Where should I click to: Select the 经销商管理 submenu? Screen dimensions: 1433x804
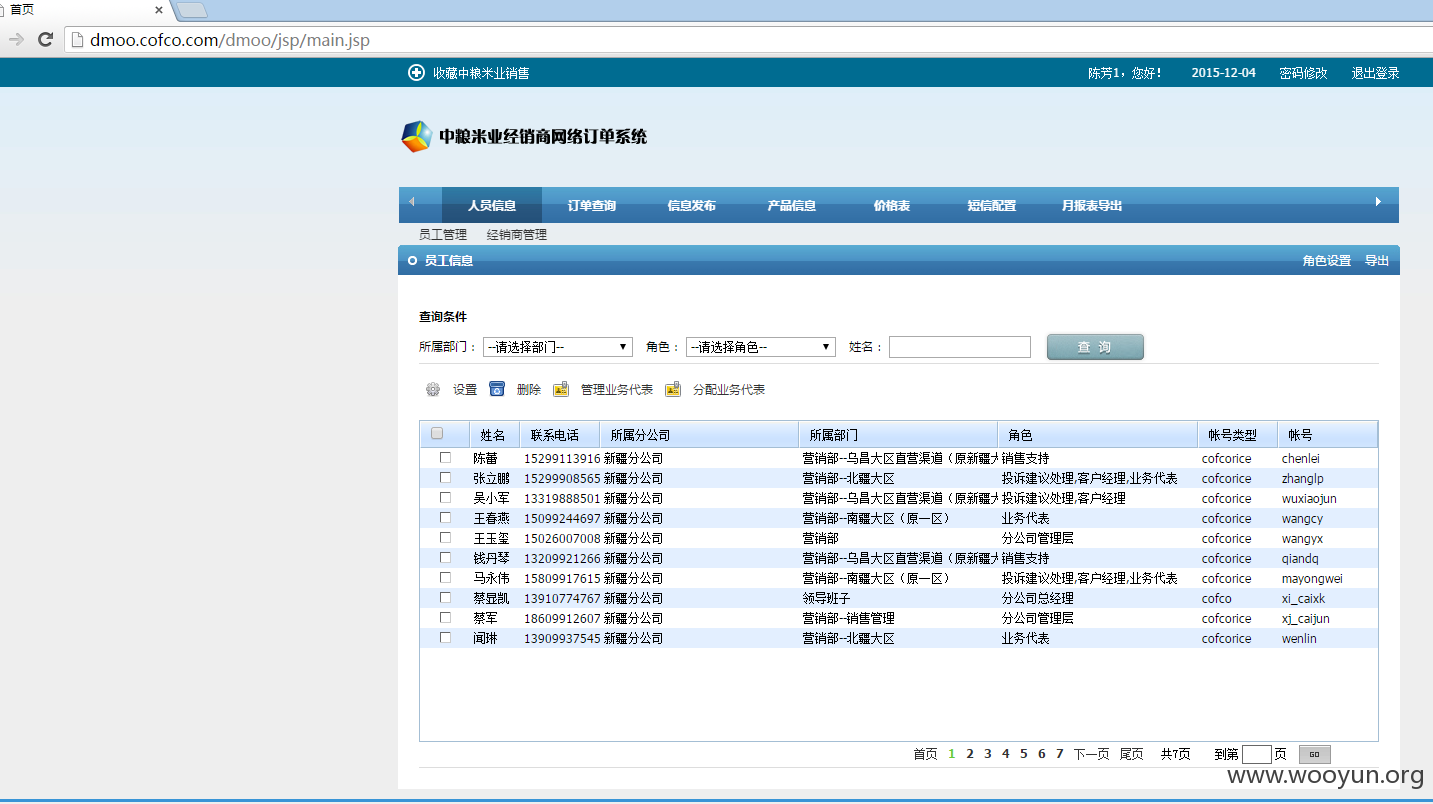(x=517, y=235)
